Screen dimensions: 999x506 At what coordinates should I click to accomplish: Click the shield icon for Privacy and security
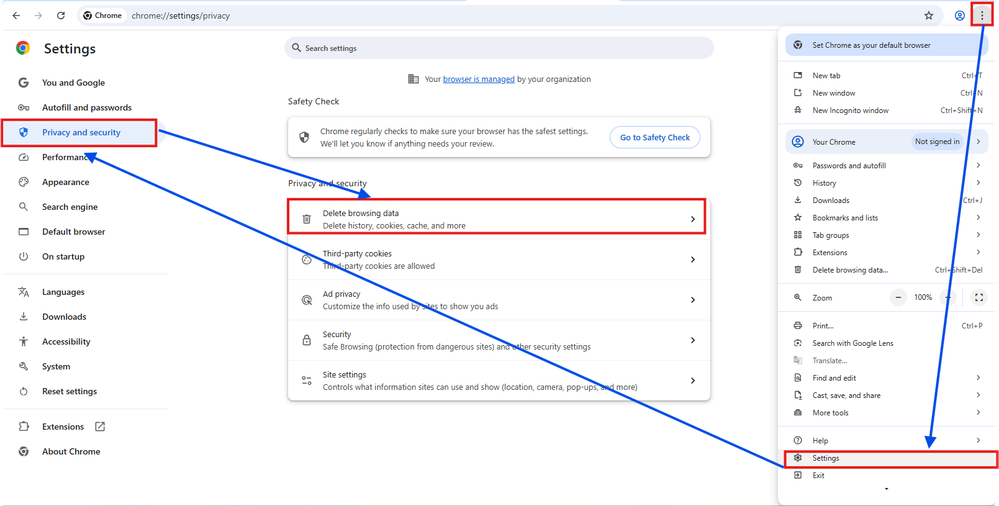coord(24,133)
